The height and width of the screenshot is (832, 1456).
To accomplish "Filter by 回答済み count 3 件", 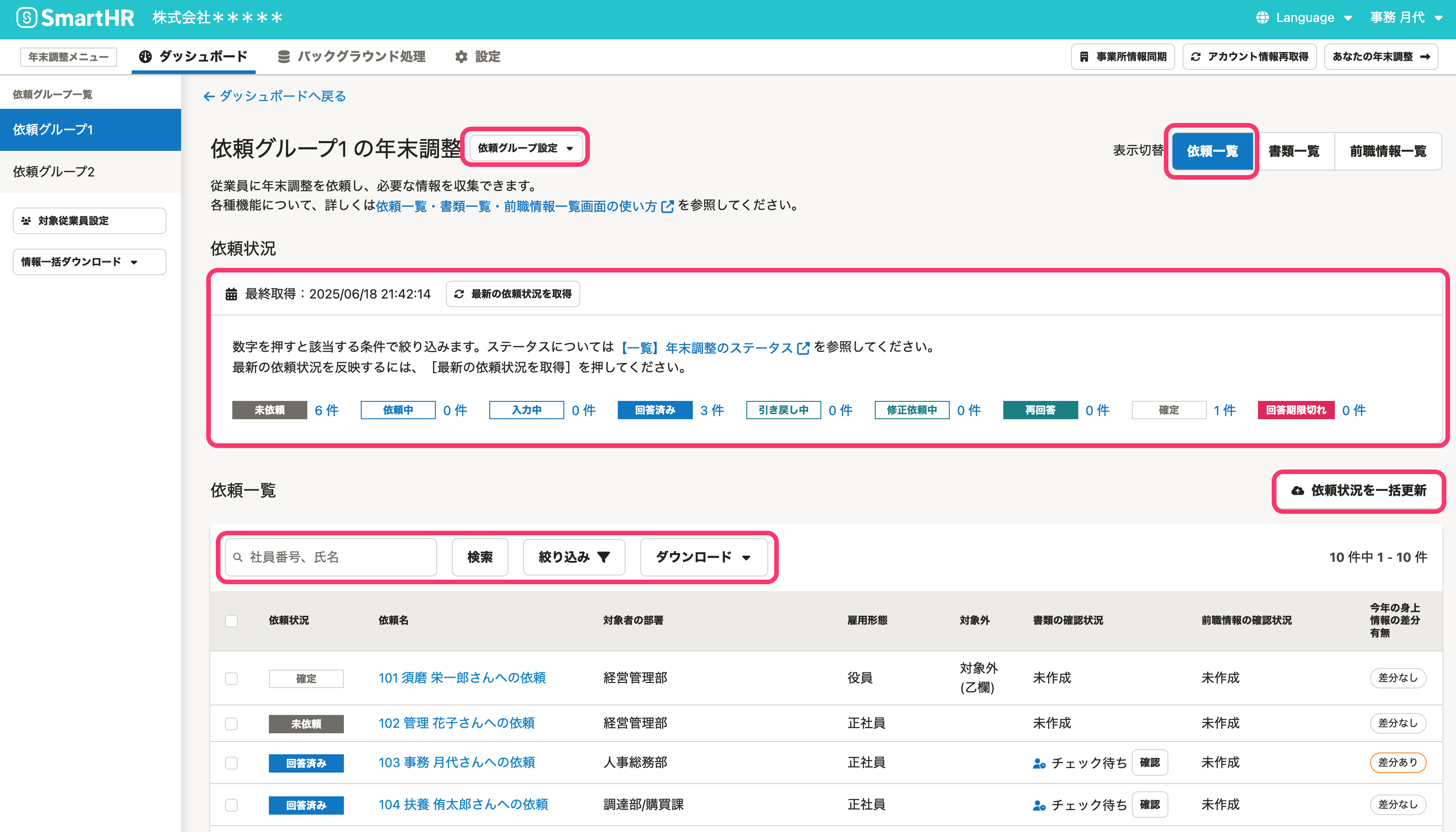I will click(712, 411).
